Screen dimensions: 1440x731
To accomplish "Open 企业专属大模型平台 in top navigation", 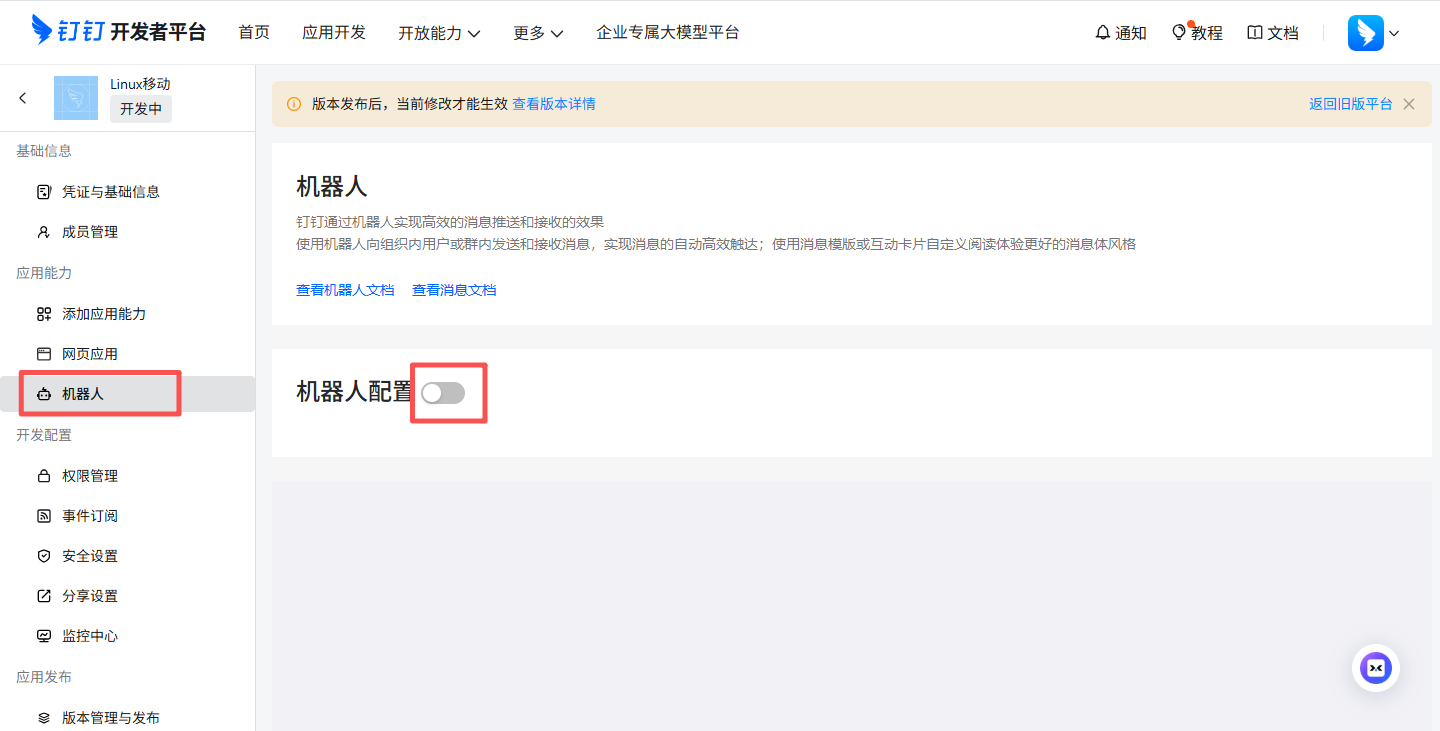I will click(x=668, y=33).
